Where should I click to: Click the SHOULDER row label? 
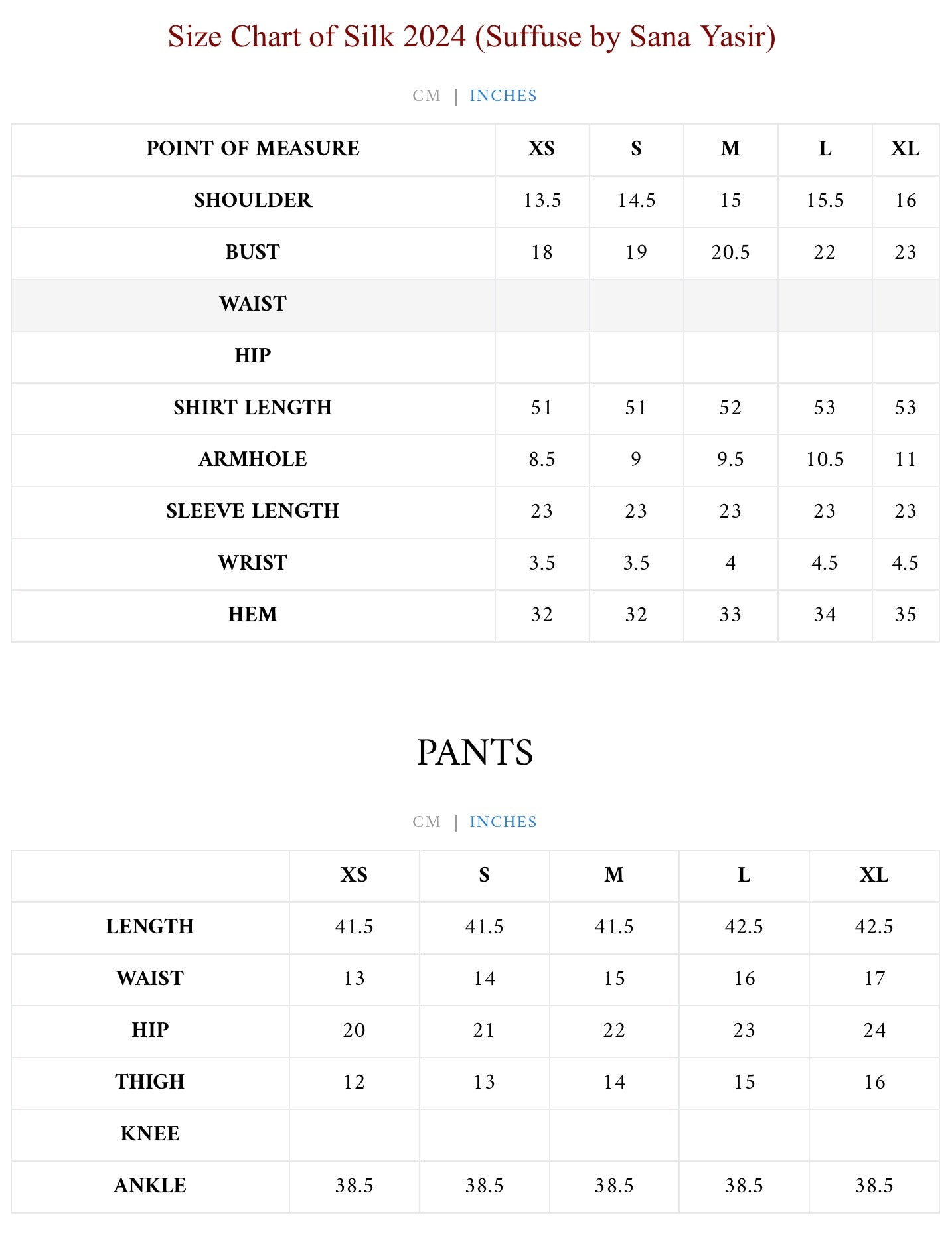click(253, 200)
